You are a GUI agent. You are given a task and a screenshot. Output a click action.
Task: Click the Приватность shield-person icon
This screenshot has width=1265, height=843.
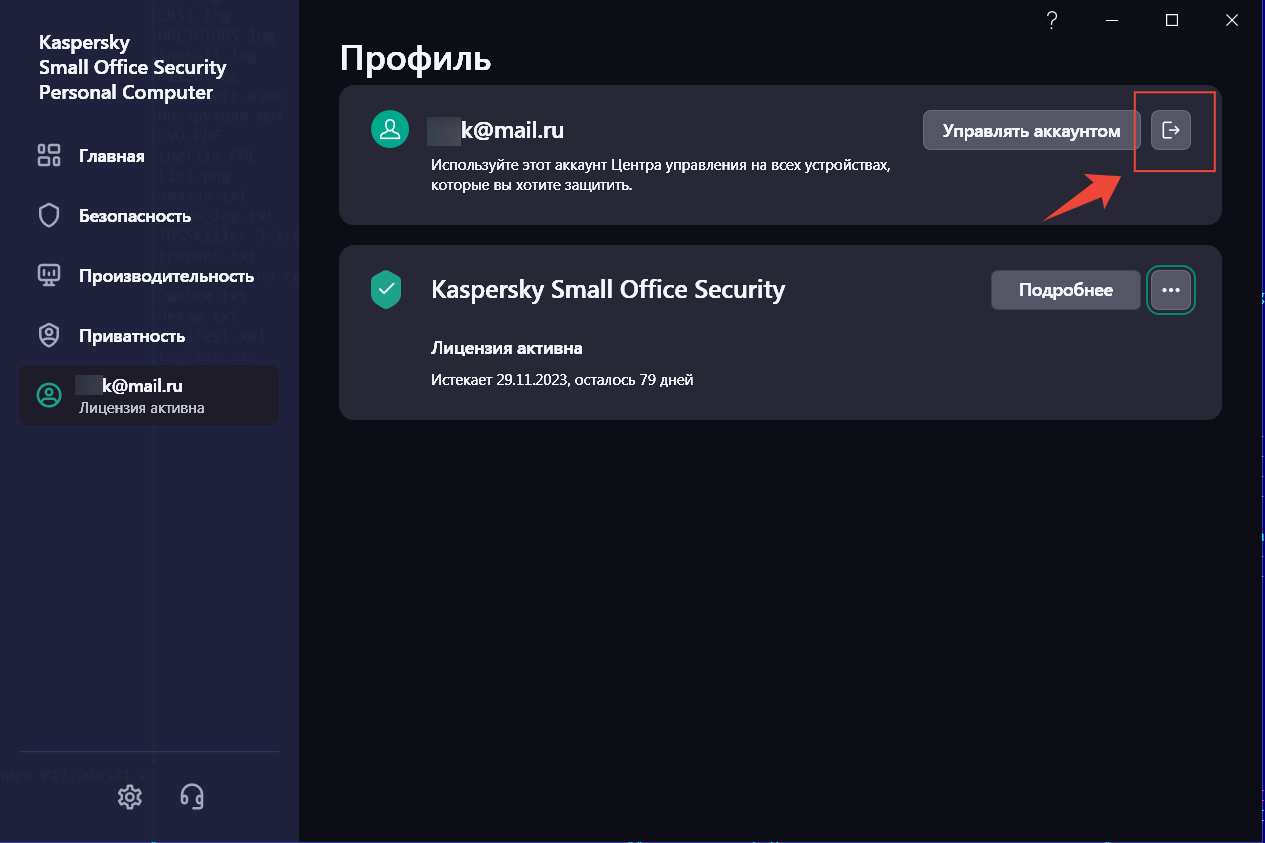click(49, 336)
